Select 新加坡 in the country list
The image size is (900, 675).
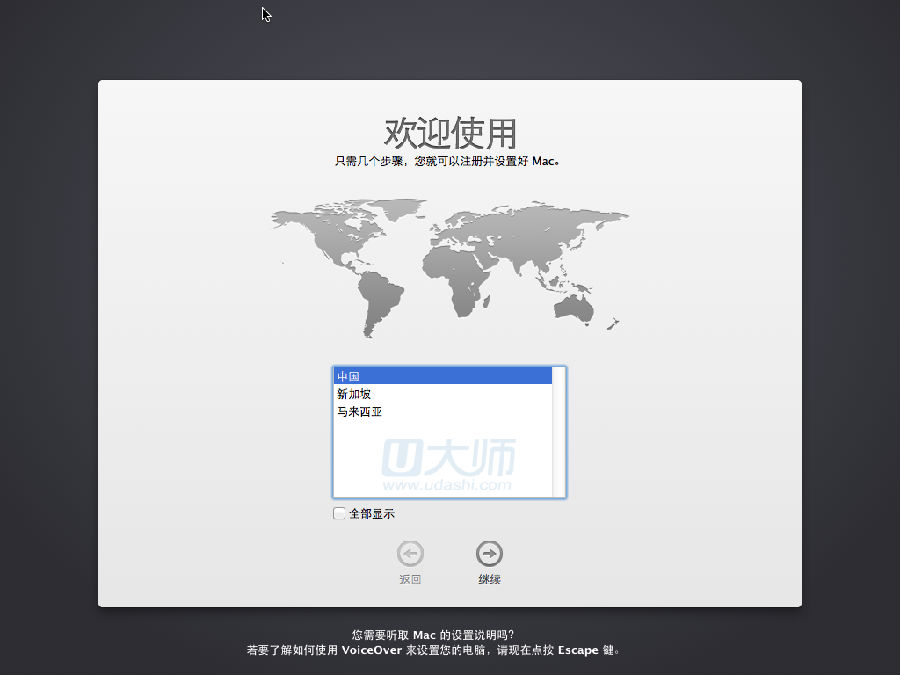354,394
